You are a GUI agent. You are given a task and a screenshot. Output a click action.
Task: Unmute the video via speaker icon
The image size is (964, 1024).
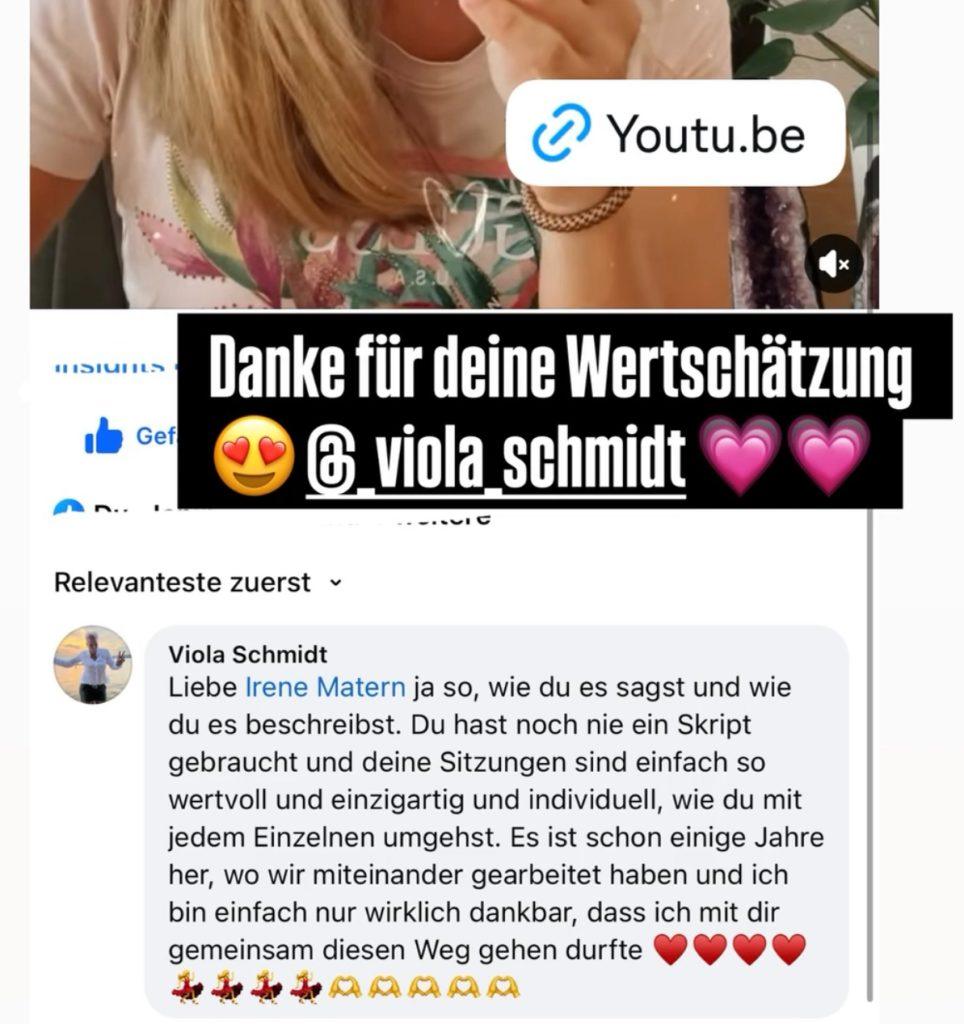(834, 264)
